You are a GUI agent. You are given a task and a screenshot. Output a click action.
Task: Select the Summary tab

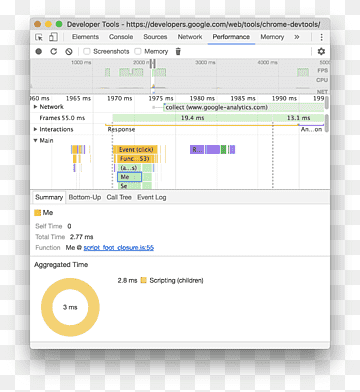(49, 197)
